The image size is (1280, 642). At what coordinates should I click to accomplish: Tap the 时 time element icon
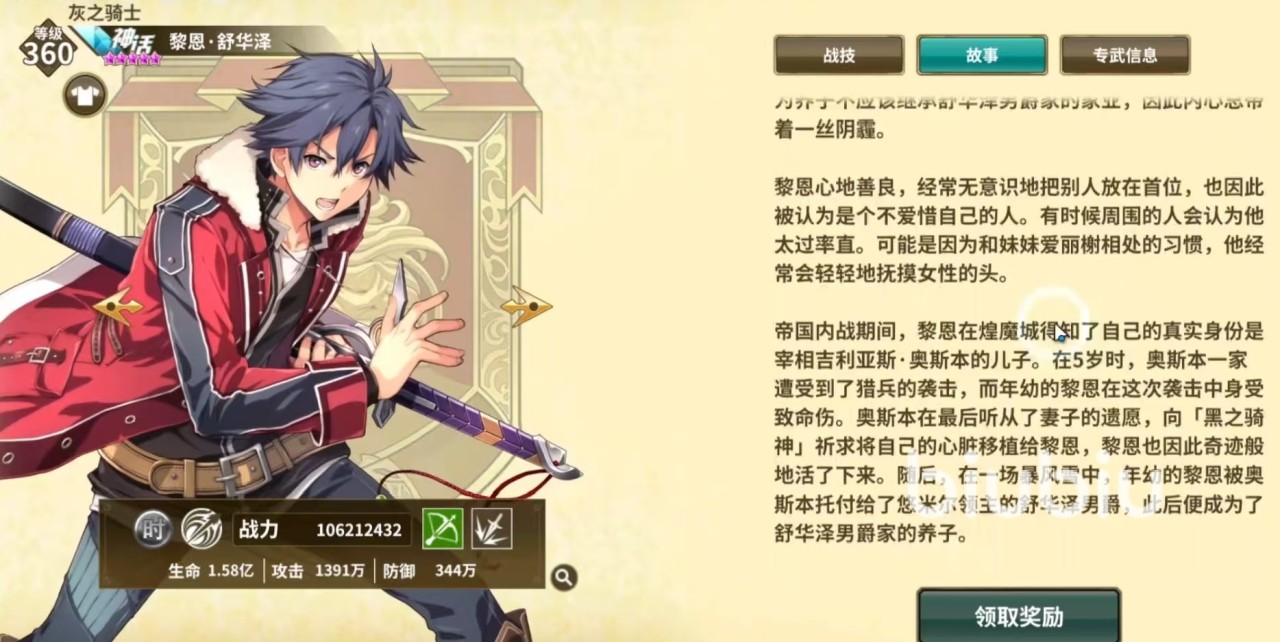[152, 529]
